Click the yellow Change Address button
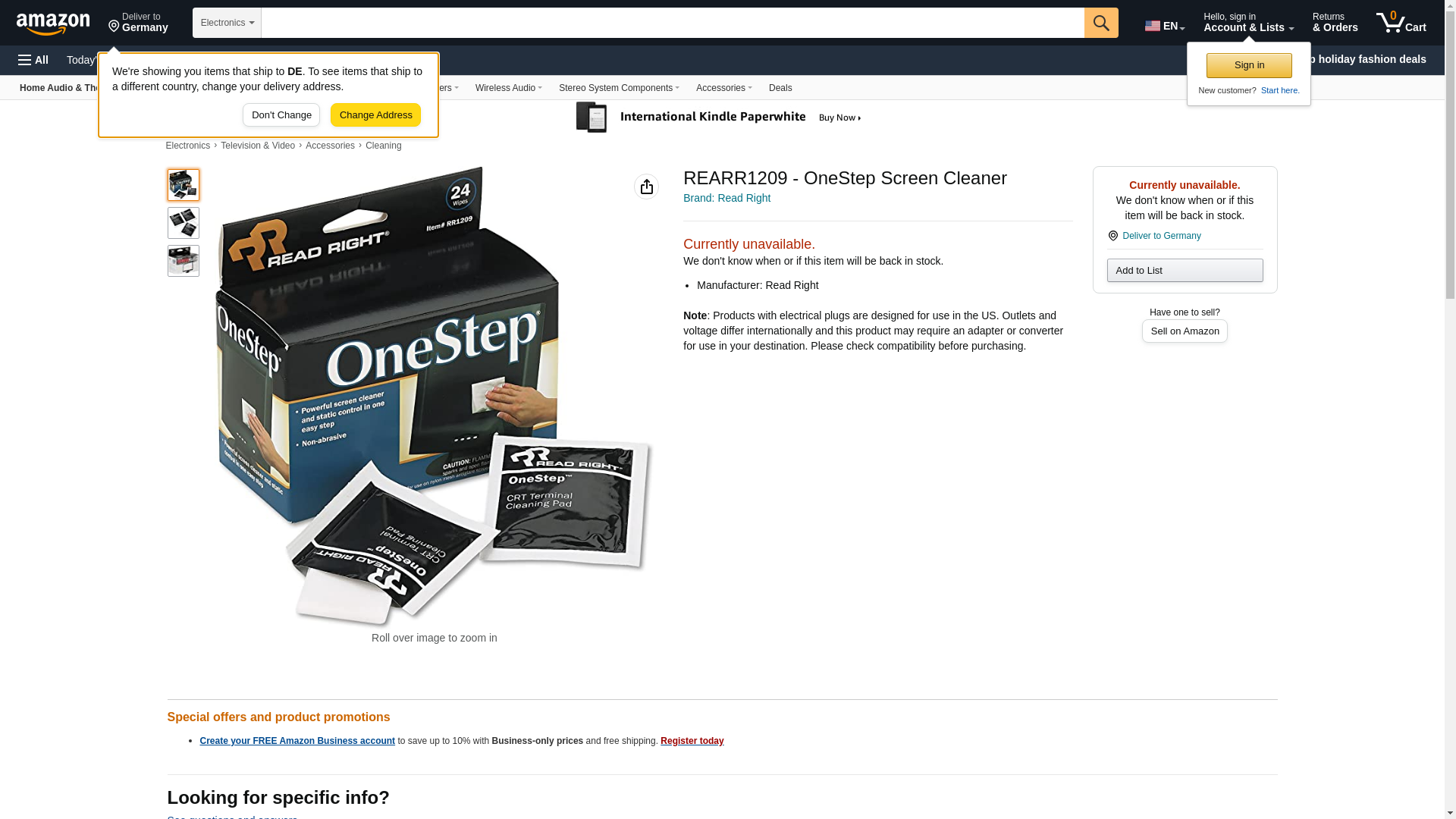Screen dimensions: 1456x819 [375, 115]
